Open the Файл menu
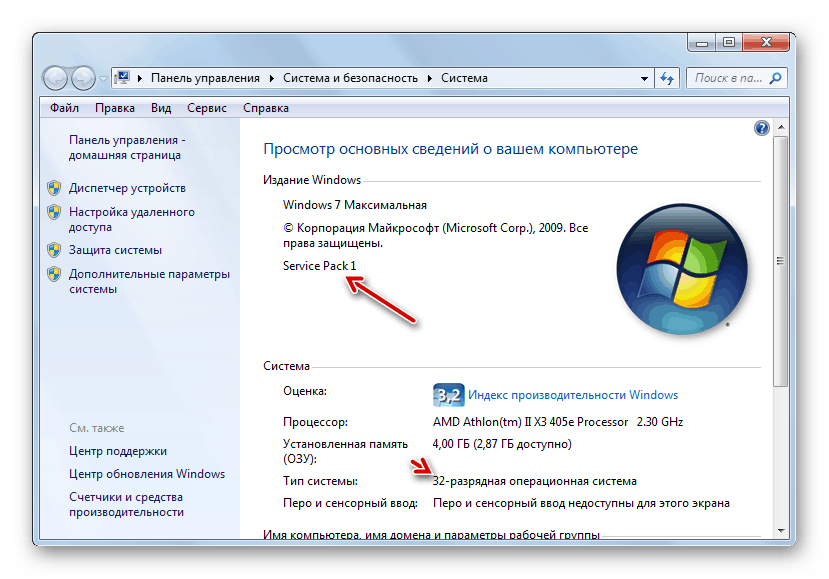829x579 pixels. (x=65, y=108)
